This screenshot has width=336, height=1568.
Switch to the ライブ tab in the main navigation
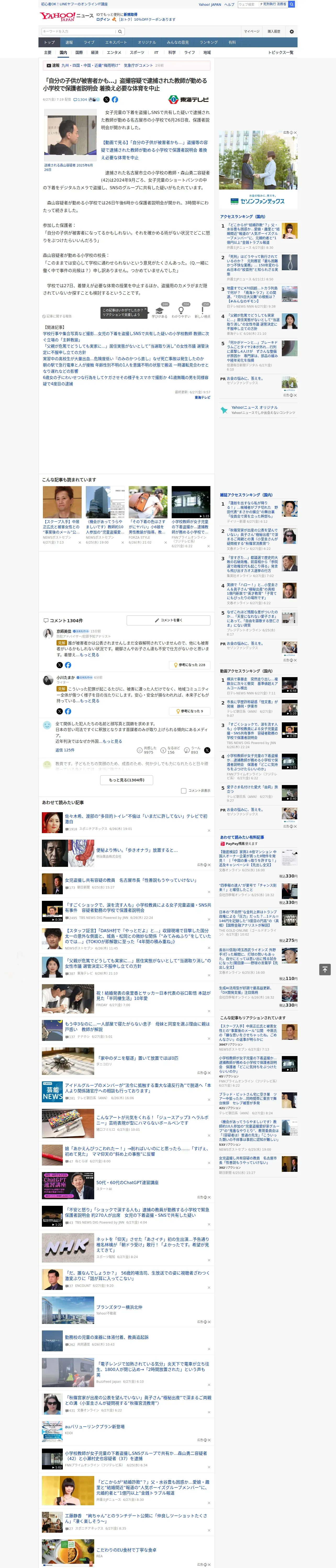point(89,43)
